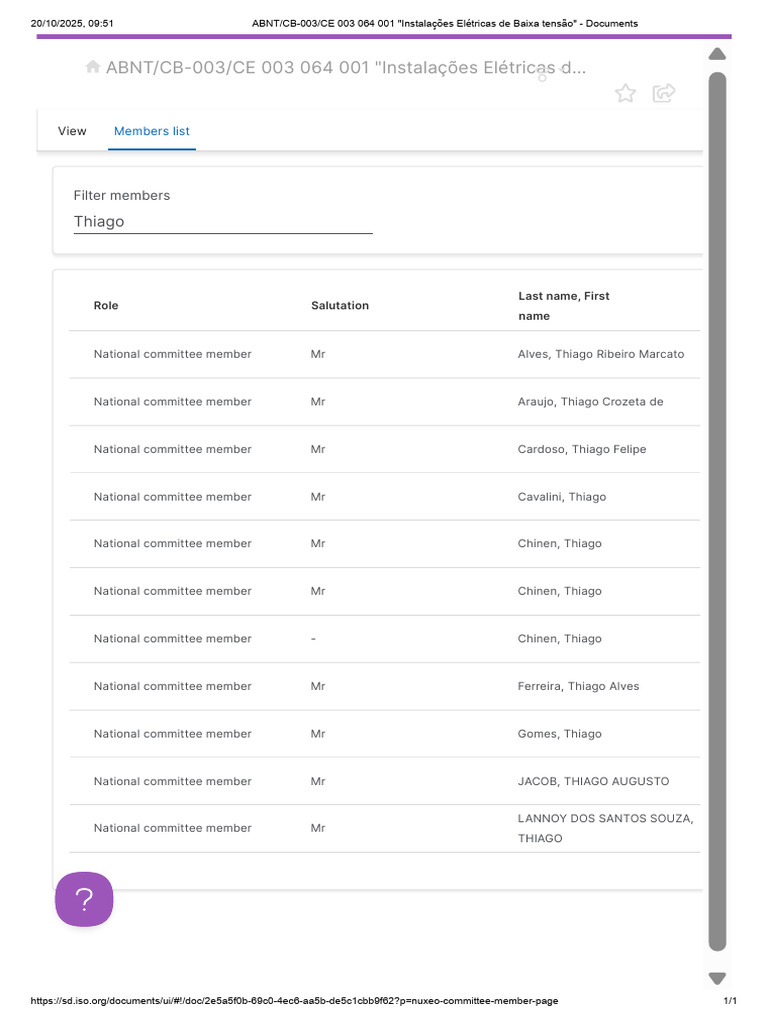768x1024 pixels.
Task: Select member Cavalini, Thiago
Action: pos(562,497)
